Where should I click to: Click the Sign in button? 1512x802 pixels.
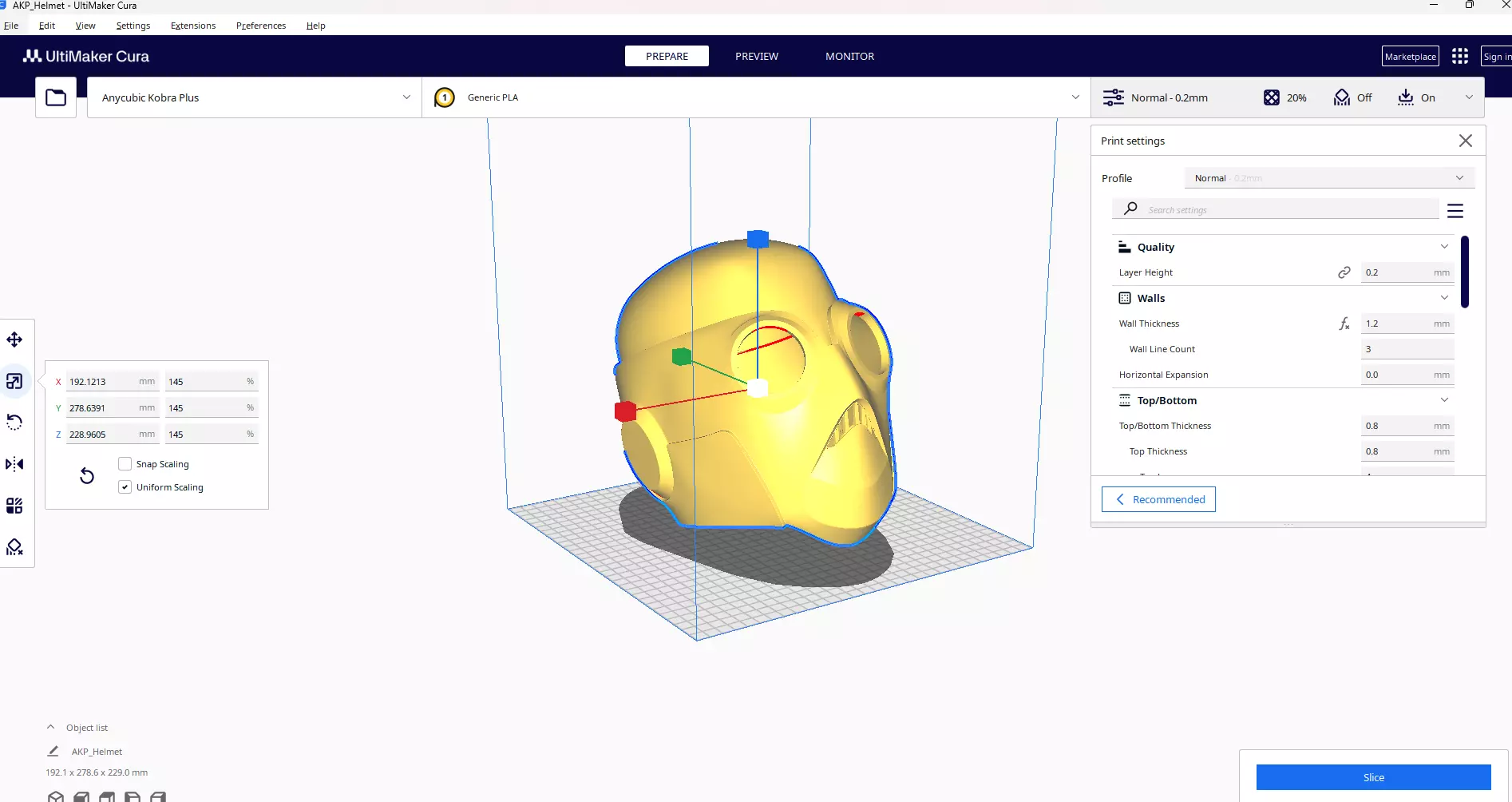(1497, 56)
